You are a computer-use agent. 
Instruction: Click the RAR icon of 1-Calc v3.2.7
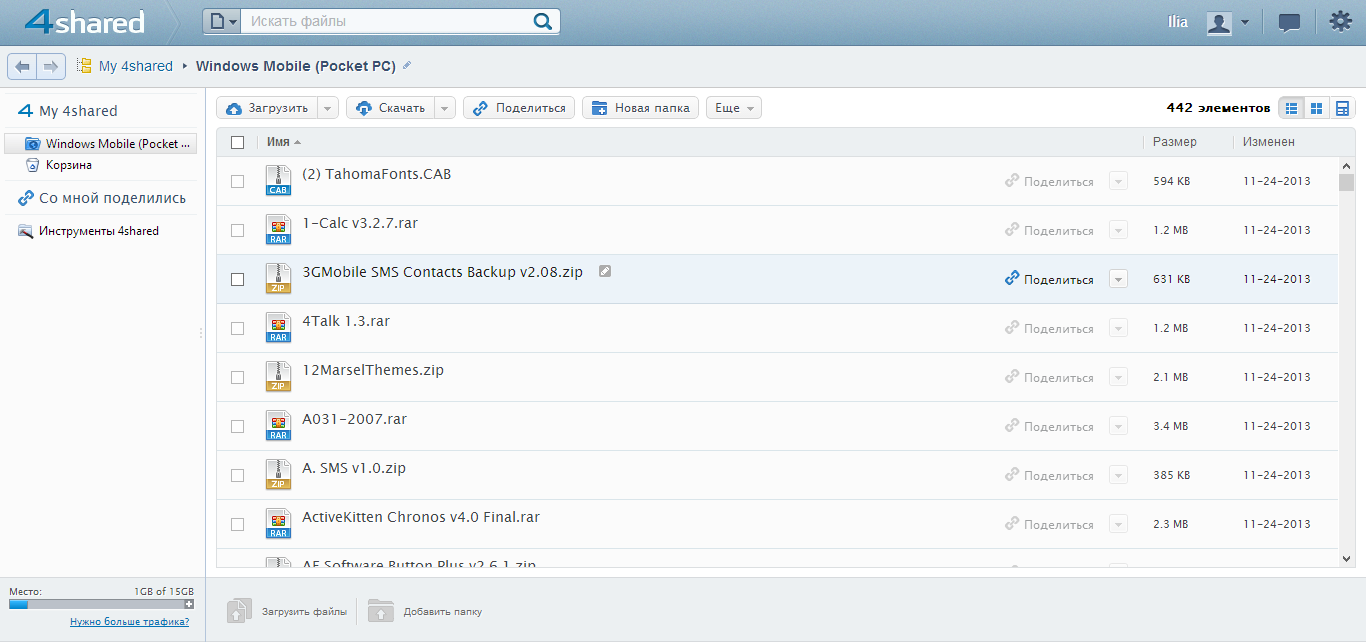[278, 230]
